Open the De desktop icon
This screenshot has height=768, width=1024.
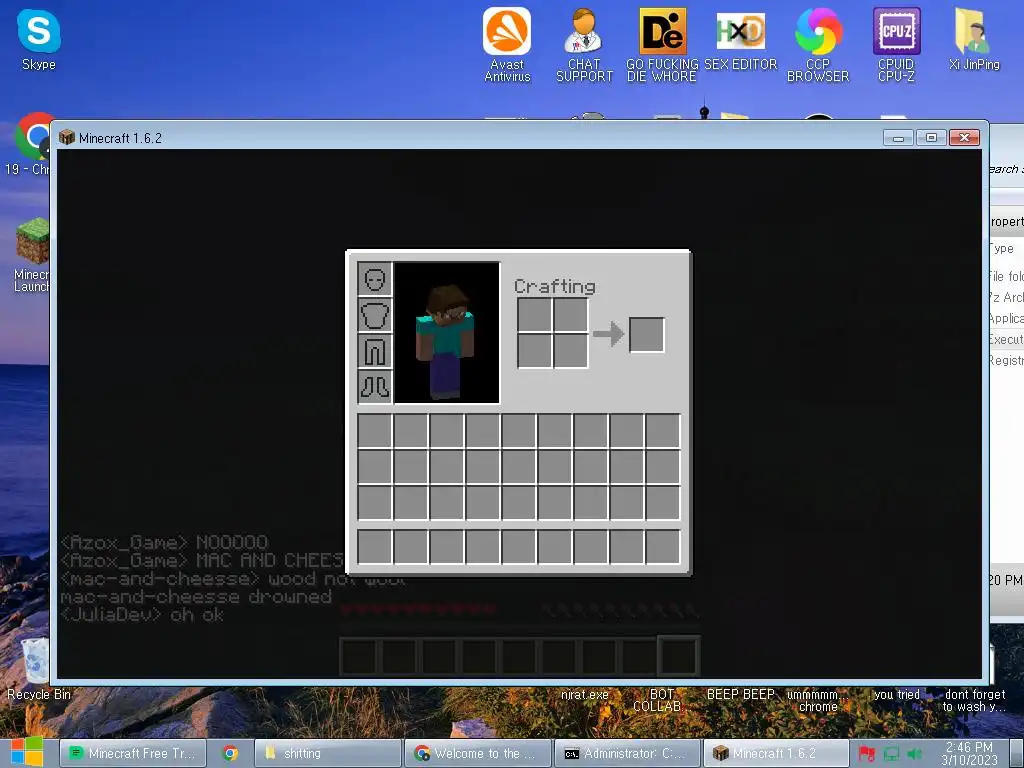coord(662,44)
